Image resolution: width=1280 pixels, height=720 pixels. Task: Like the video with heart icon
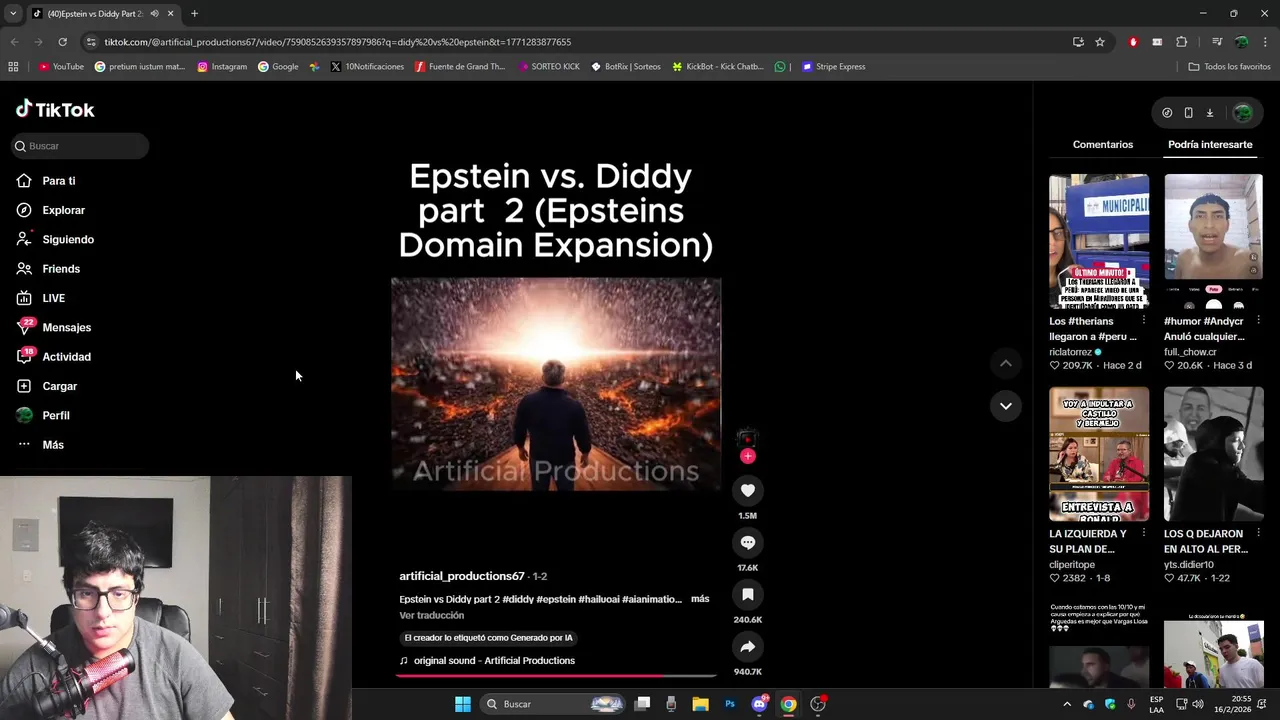[x=747, y=490]
